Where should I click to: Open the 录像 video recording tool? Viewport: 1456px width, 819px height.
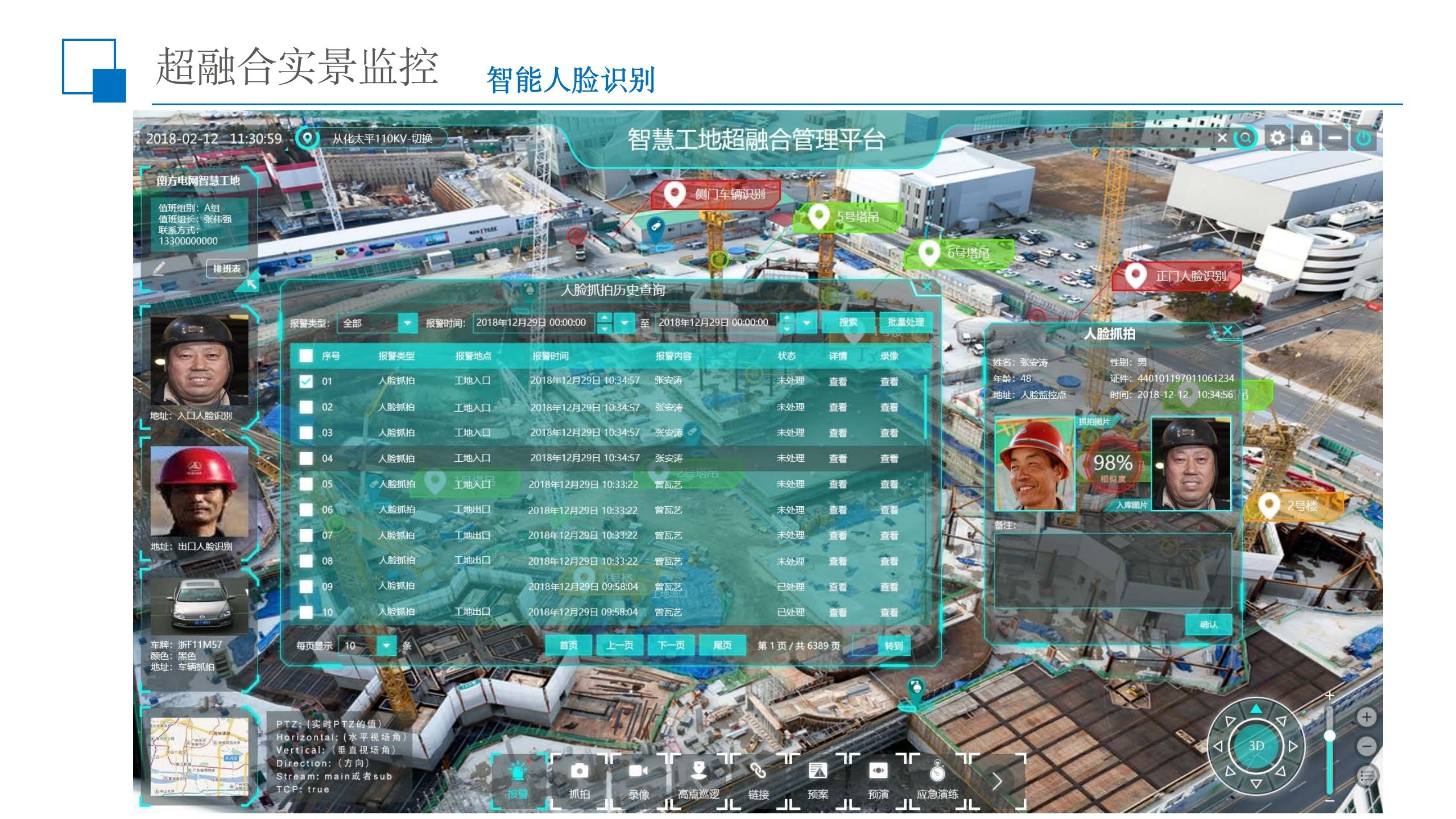tap(638, 771)
